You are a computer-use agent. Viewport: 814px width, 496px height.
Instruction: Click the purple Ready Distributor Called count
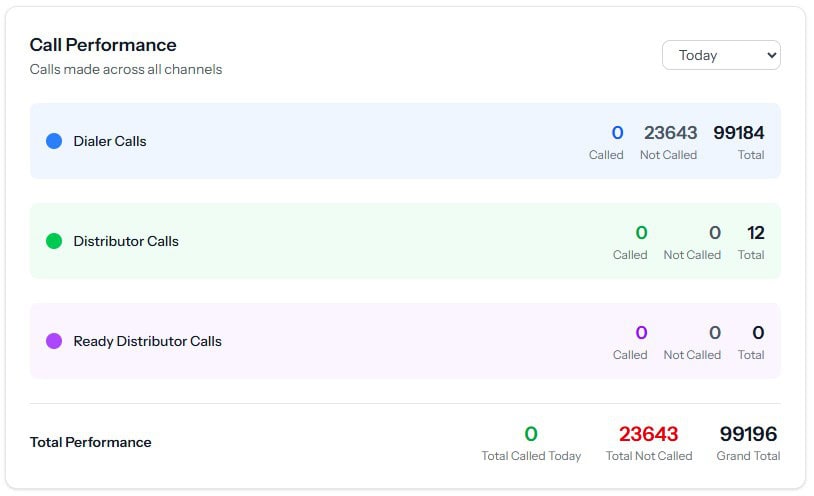pyautogui.click(x=641, y=333)
